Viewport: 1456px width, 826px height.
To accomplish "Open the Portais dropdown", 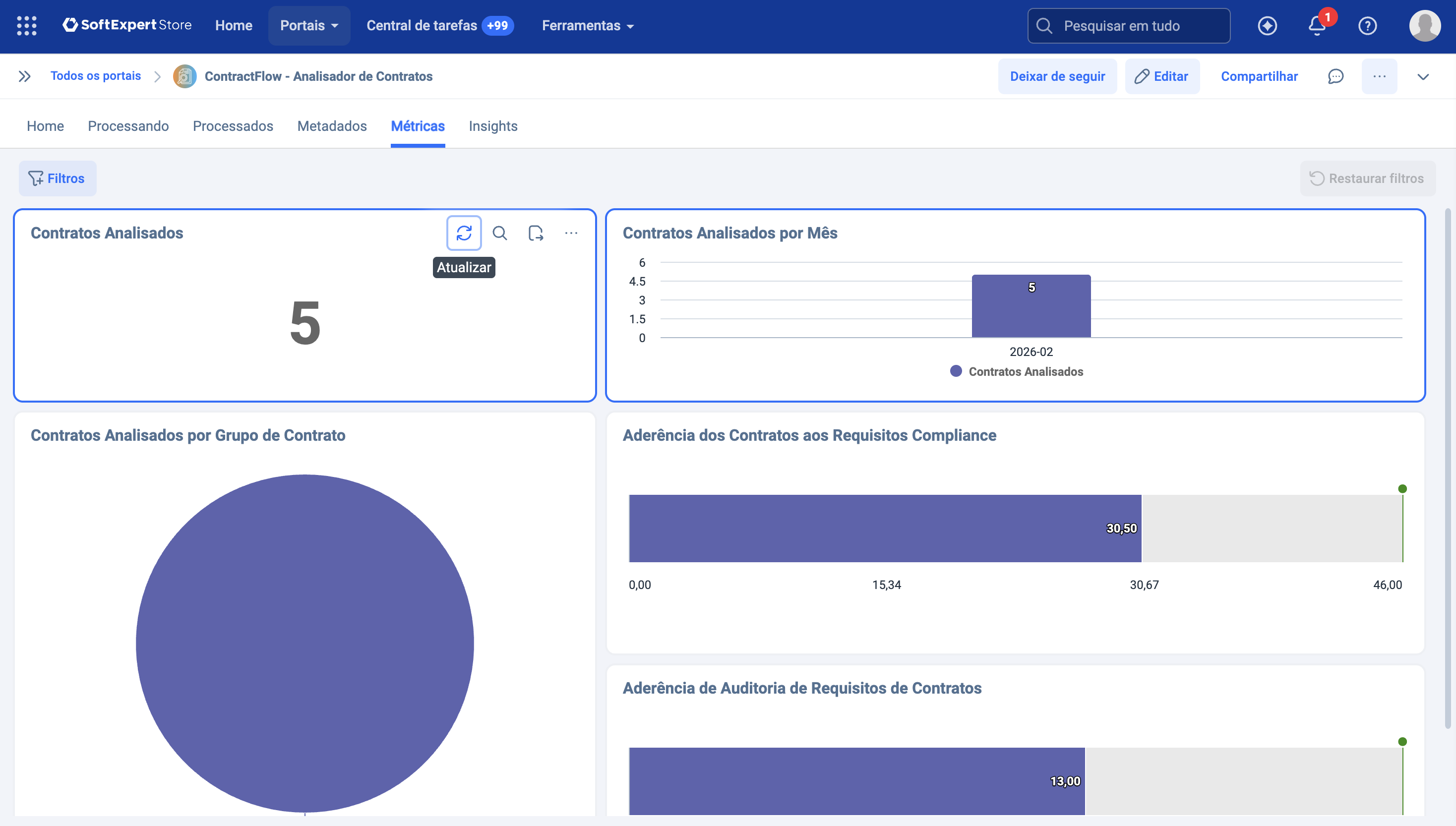I will [308, 25].
